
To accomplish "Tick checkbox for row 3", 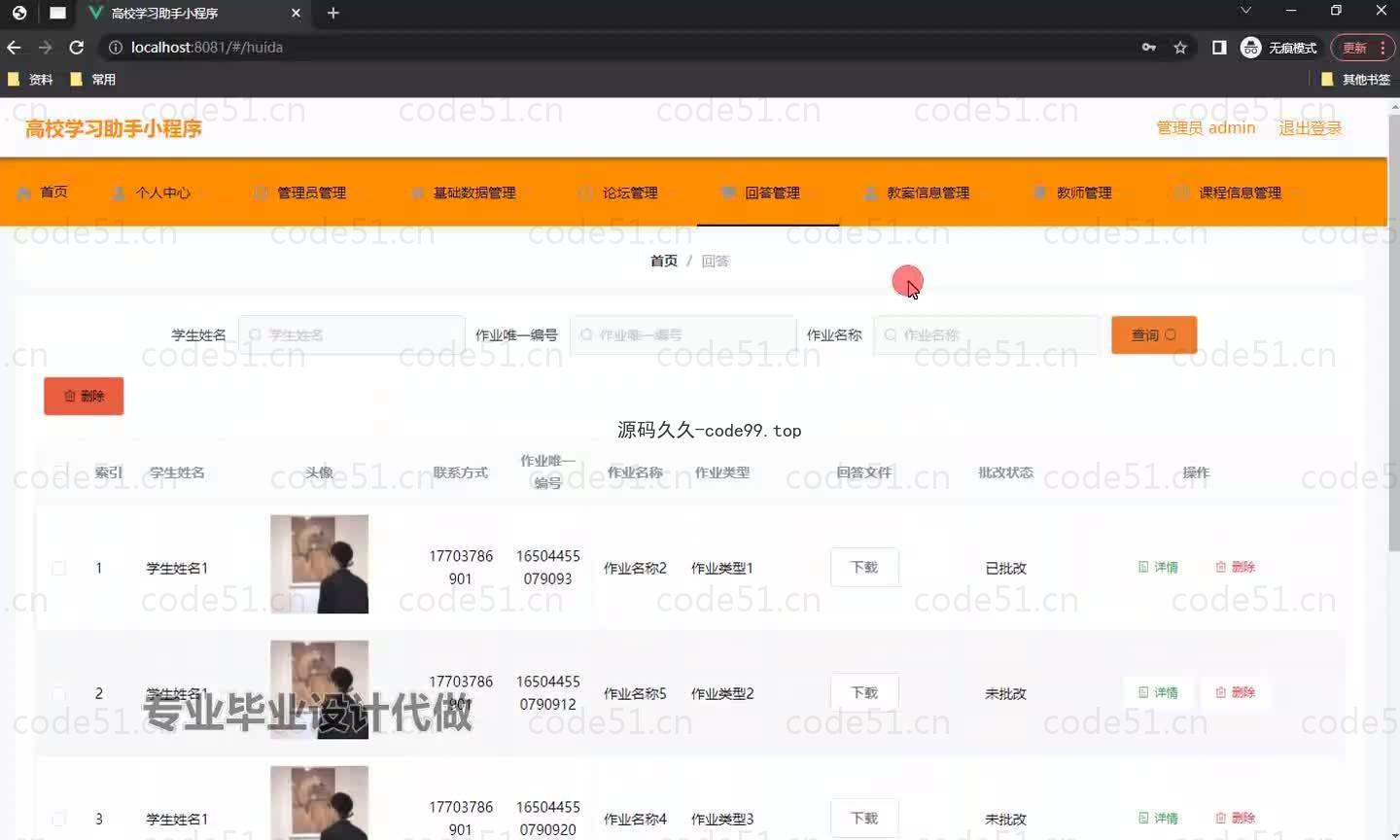I will (x=58, y=819).
